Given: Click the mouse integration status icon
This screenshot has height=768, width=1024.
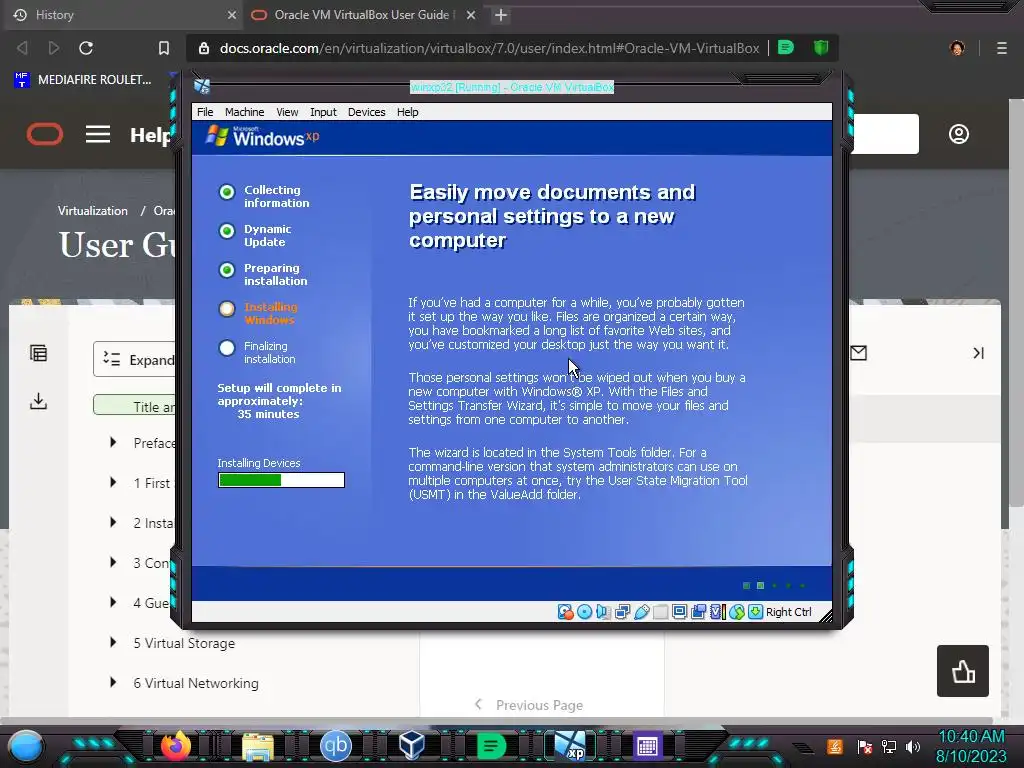Looking at the screenshot, I should pos(737,612).
